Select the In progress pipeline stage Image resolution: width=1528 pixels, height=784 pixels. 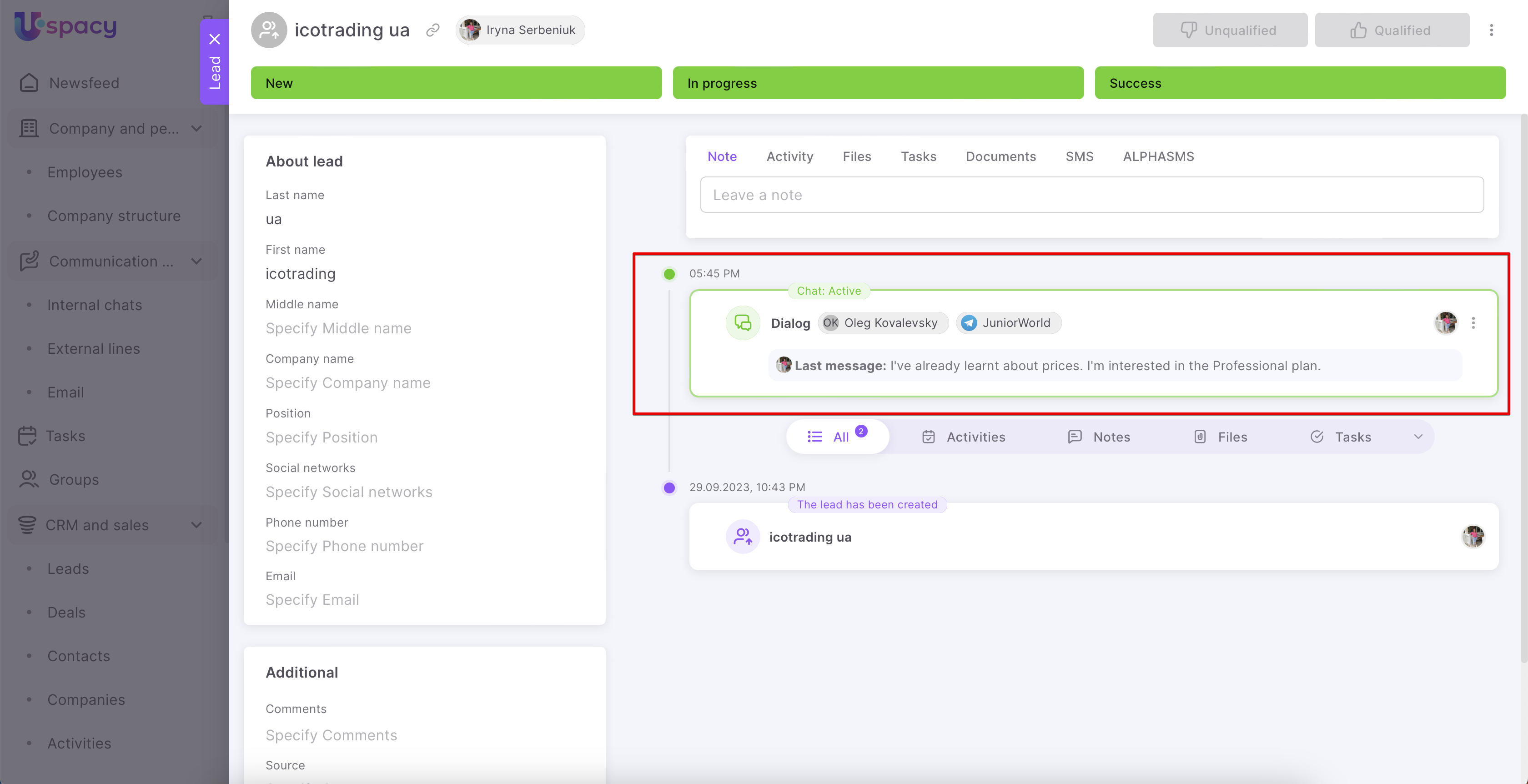878,83
